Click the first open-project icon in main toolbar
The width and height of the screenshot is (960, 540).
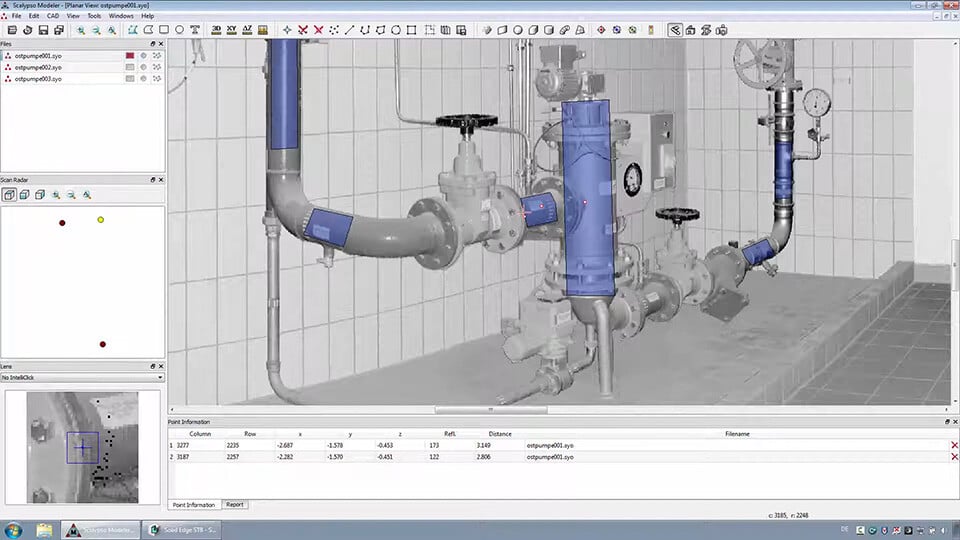coord(12,30)
